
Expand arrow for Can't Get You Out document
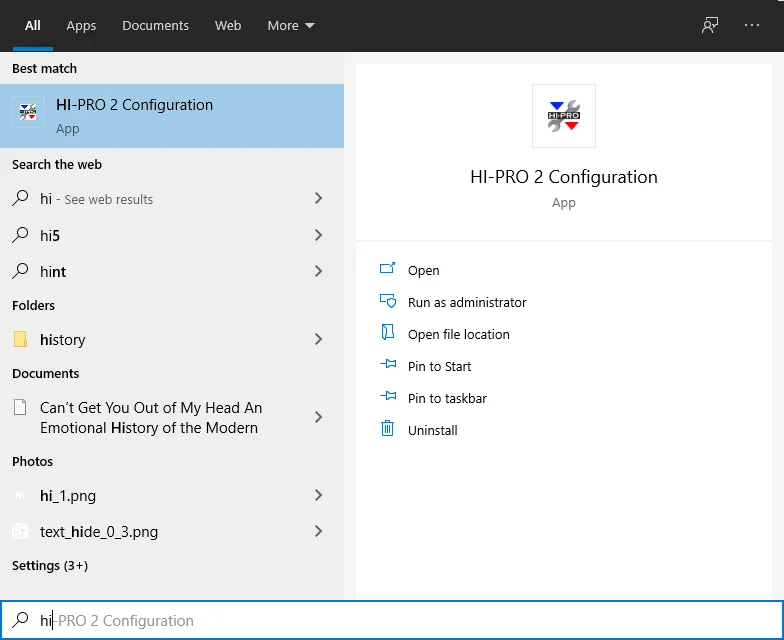tap(318, 417)
